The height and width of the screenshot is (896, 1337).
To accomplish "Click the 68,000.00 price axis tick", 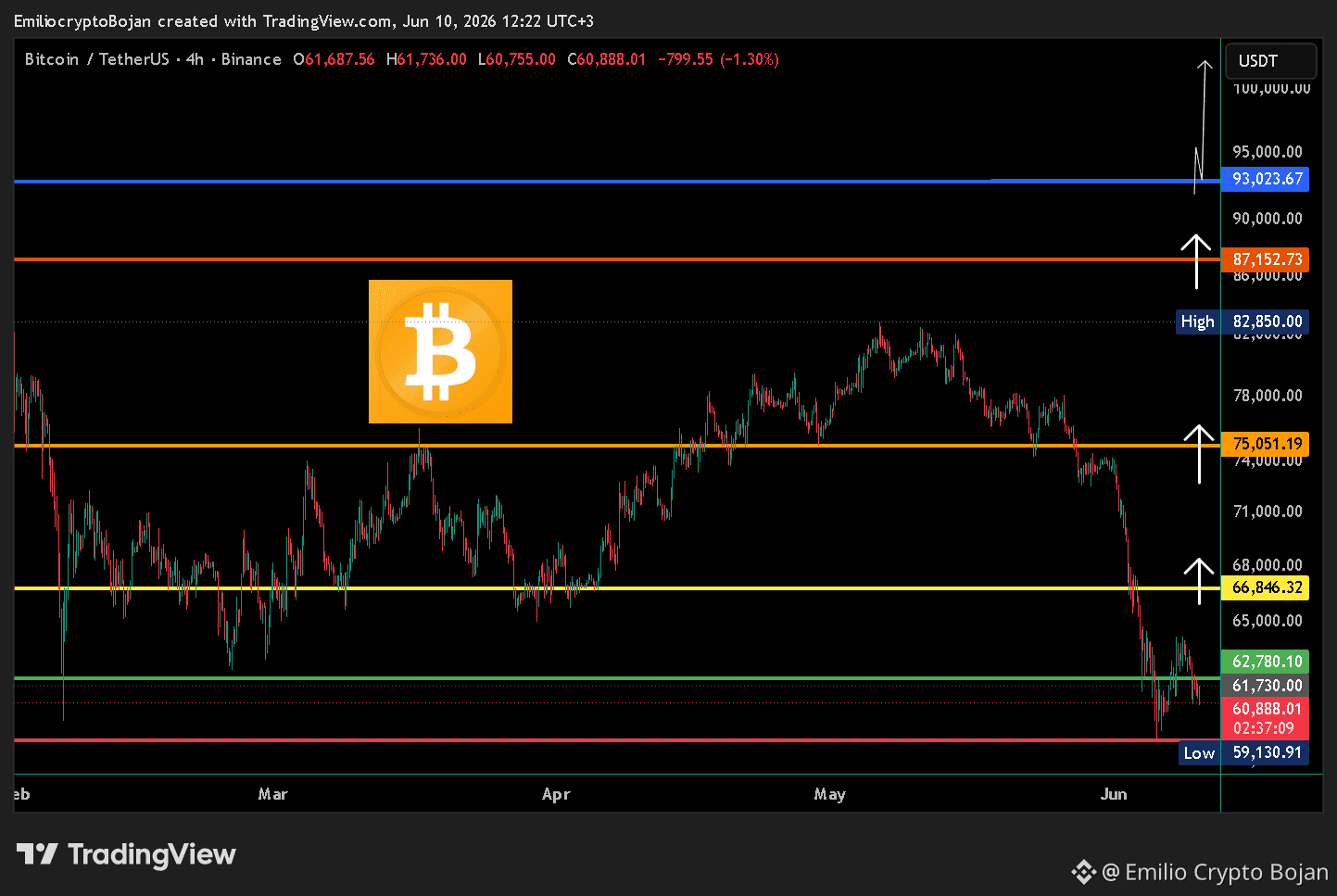I will click(1267, 565).
